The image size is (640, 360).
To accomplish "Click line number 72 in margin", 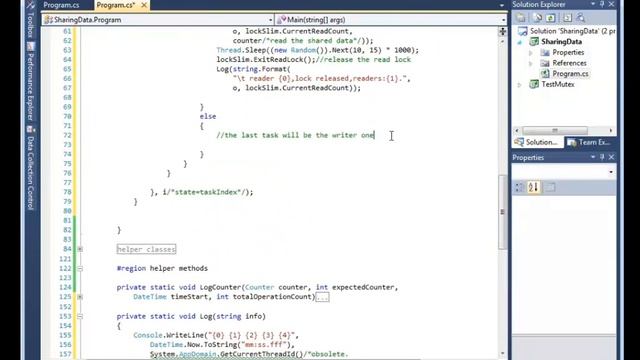I will coord(67,135).
